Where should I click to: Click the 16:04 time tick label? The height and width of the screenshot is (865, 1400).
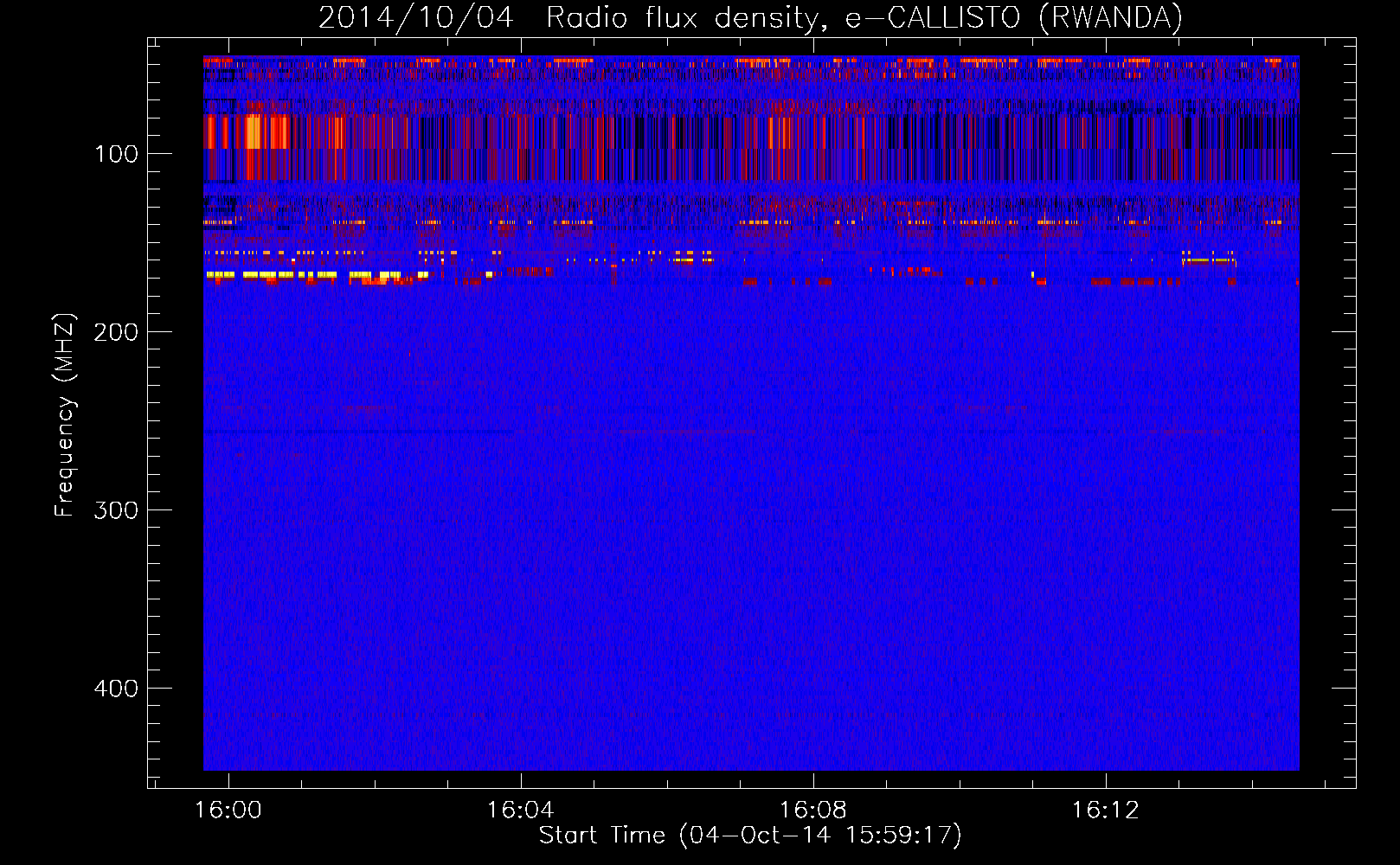(x=521, y=810)
